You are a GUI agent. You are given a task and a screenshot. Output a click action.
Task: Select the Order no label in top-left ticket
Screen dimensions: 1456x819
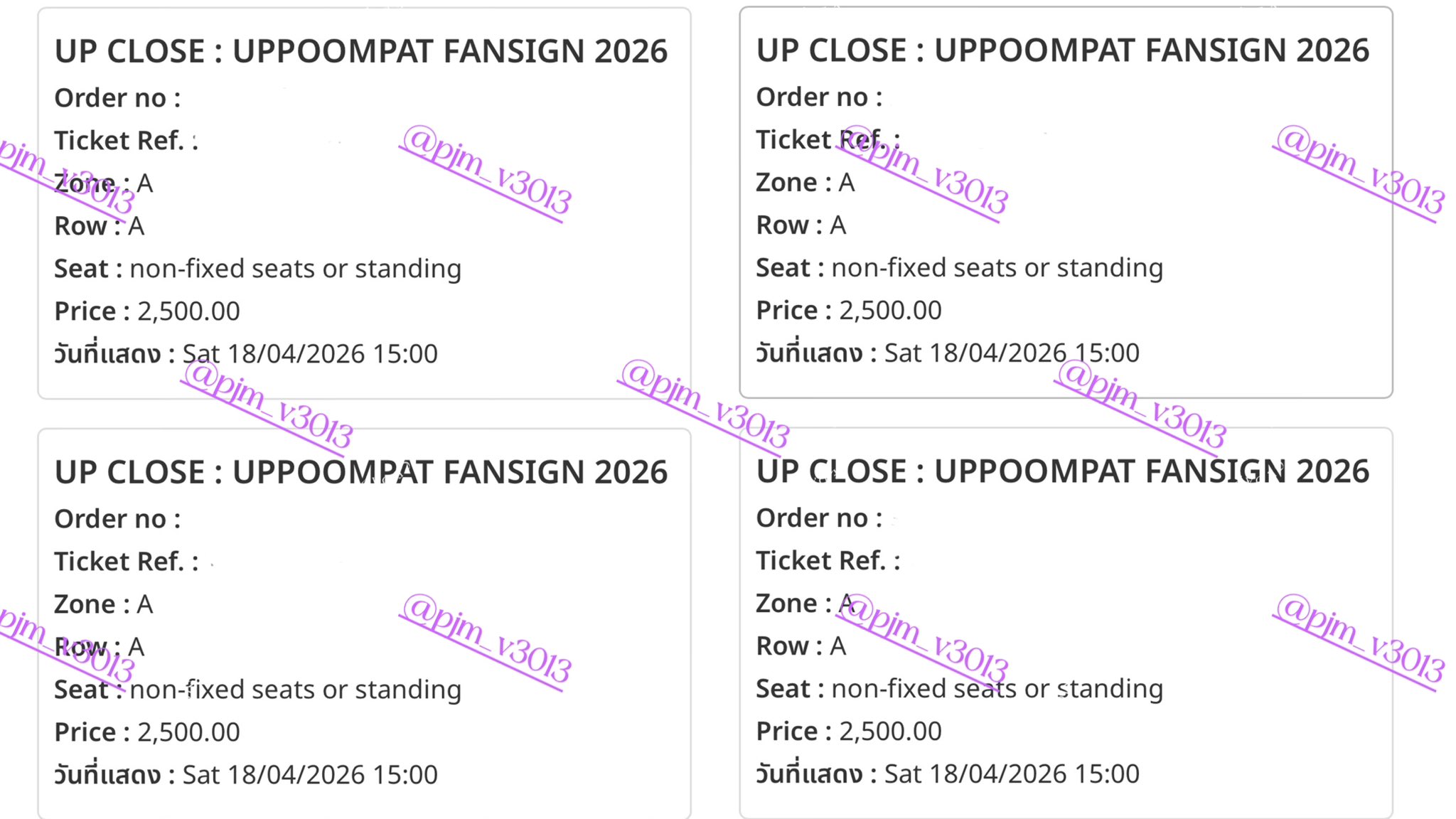tap(117, 98)
